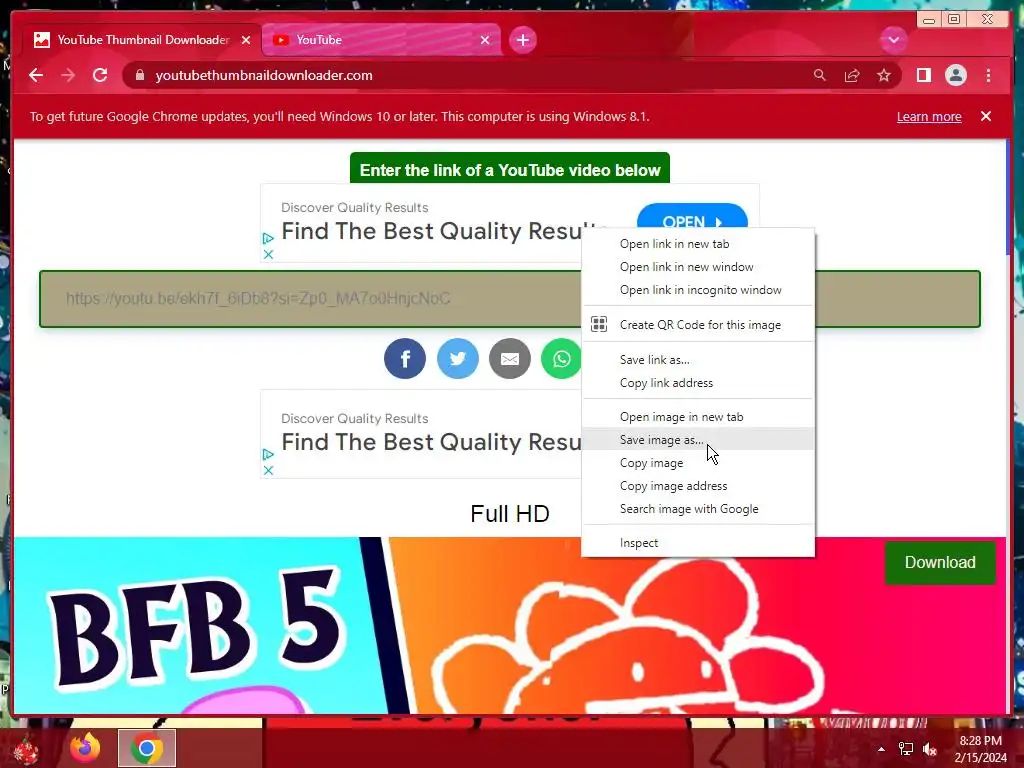
Task: Click Find The Best Quality Results top ad text
Action: point(431,231)
